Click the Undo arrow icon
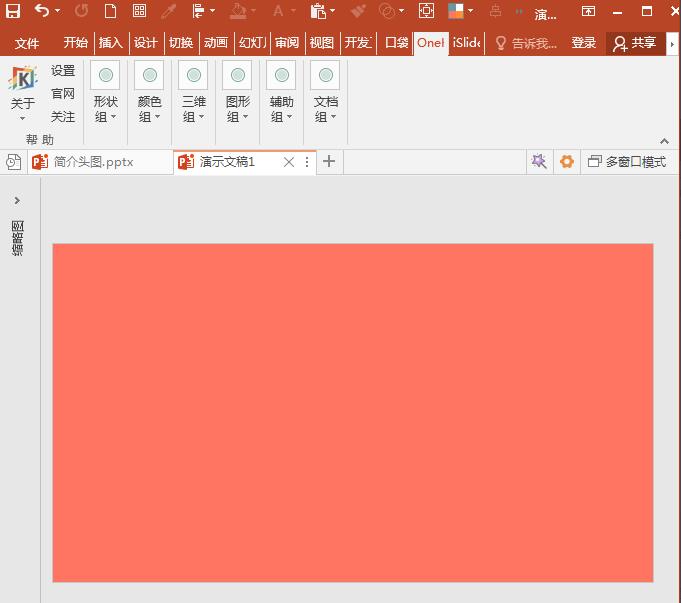The height and width of the screenshot is (603, 681). [41, 12]
